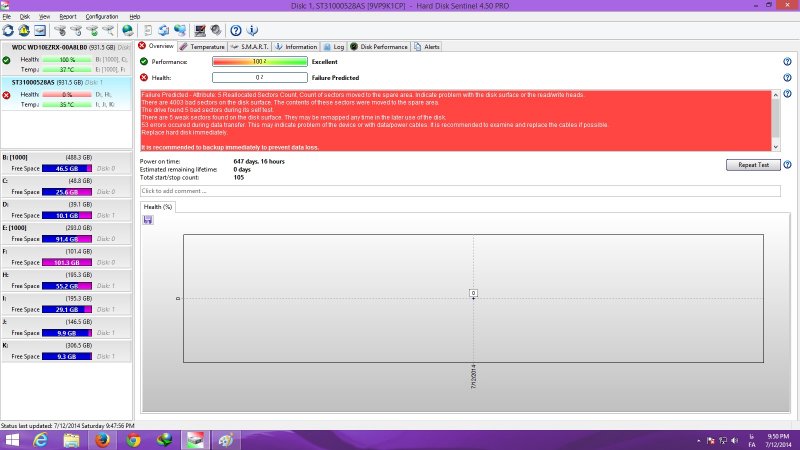The height and width of the screenshot is (450, 800).
Task: Select the B: [1000] partition row
Action: (x=66, y=163)
